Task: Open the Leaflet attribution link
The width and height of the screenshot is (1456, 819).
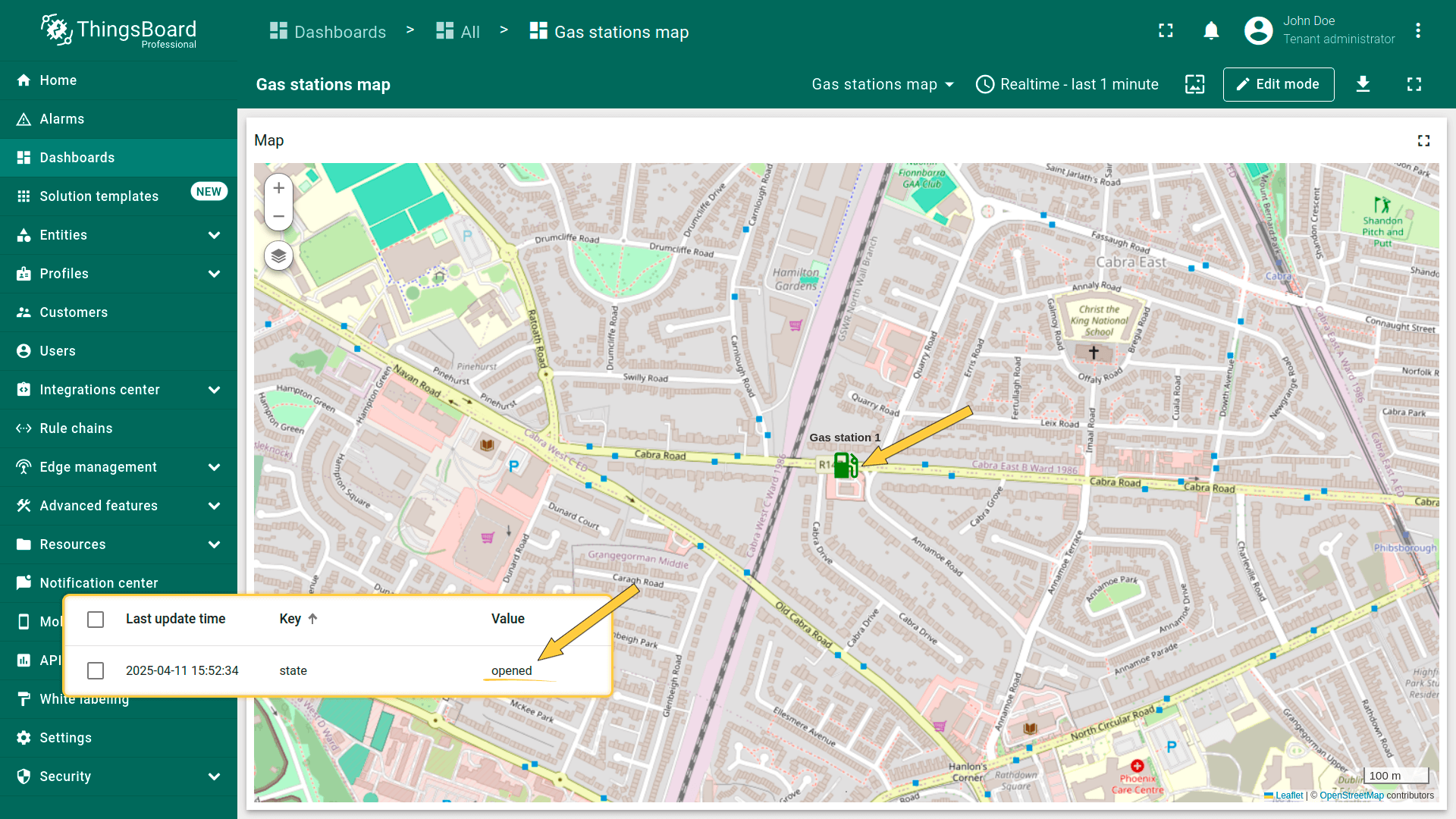Action: coord(1288,795)
